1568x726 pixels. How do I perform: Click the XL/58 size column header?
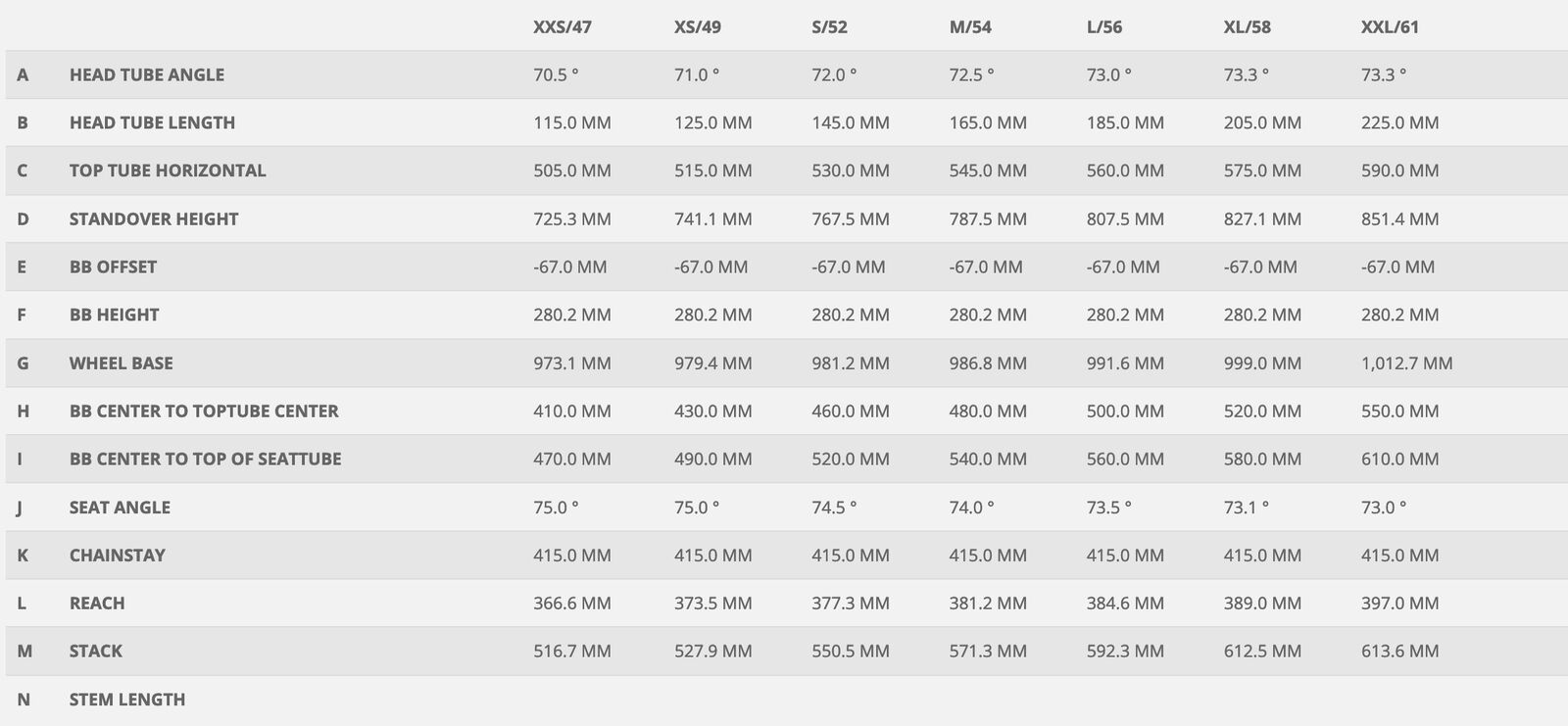1247,26
